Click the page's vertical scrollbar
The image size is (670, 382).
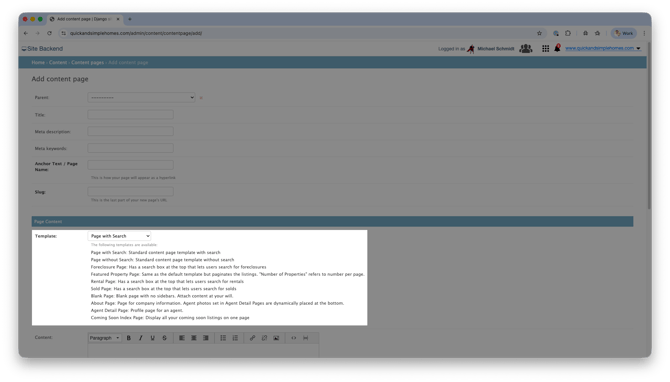[x=649, y=126]
